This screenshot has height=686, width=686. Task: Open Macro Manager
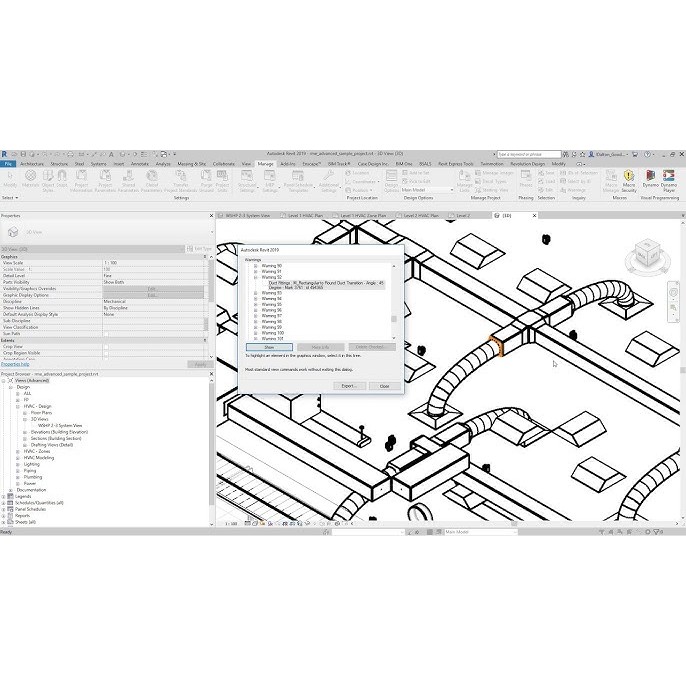611,181
